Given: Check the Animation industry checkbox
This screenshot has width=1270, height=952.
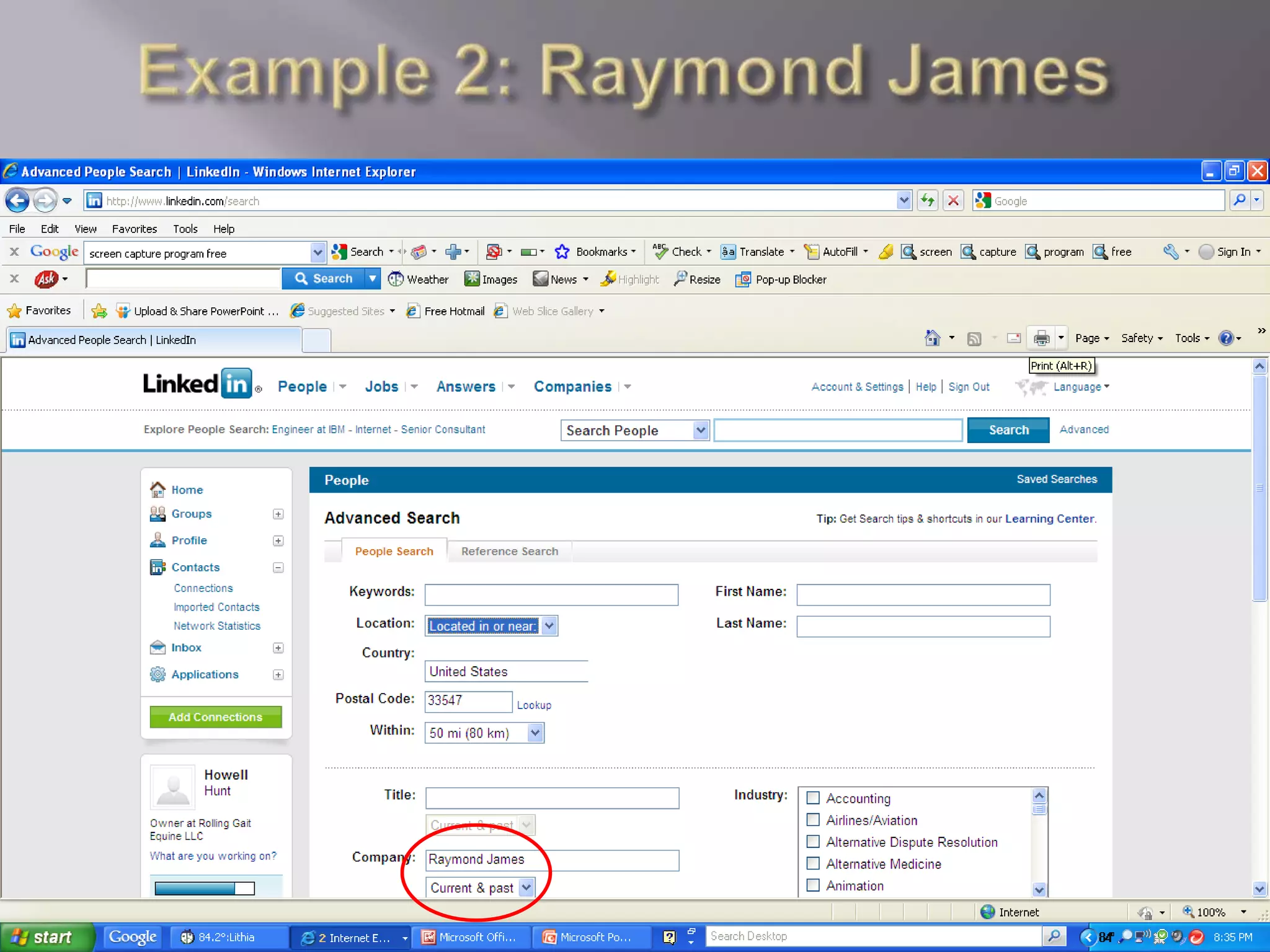Looking at the screenshot, I should coord(813,885).
